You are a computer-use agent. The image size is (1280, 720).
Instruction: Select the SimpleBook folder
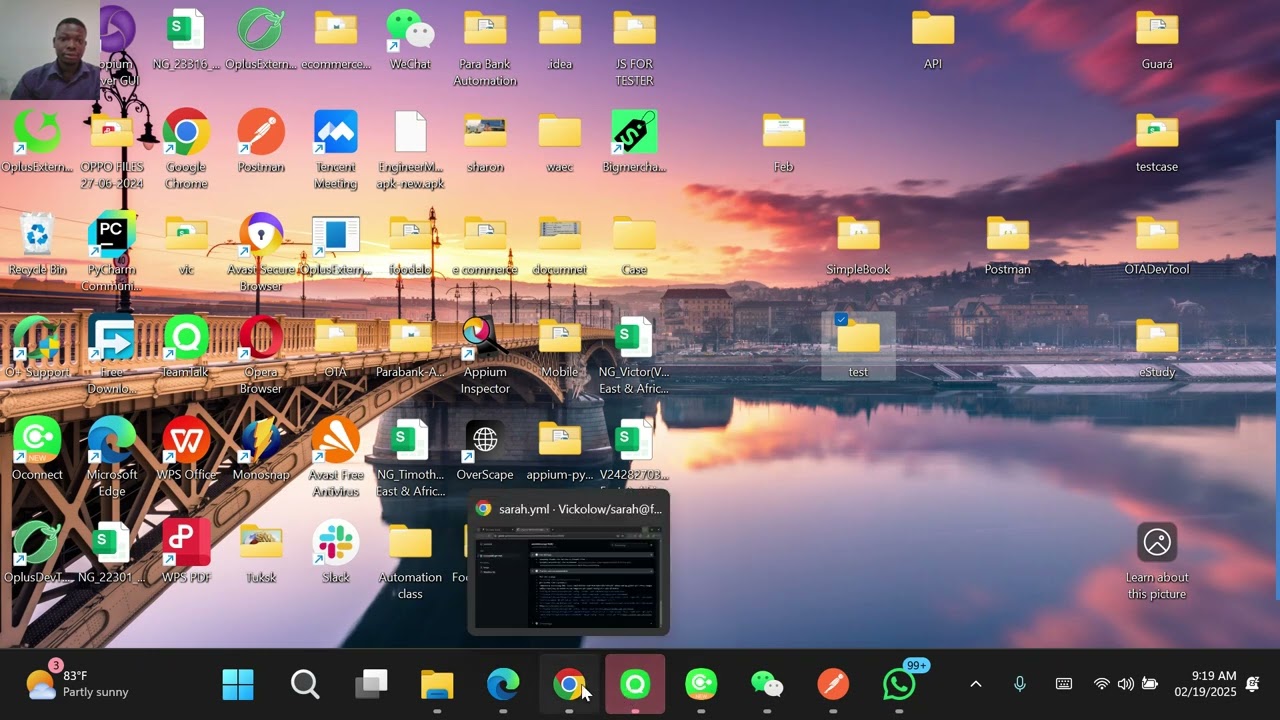point(858,243)
